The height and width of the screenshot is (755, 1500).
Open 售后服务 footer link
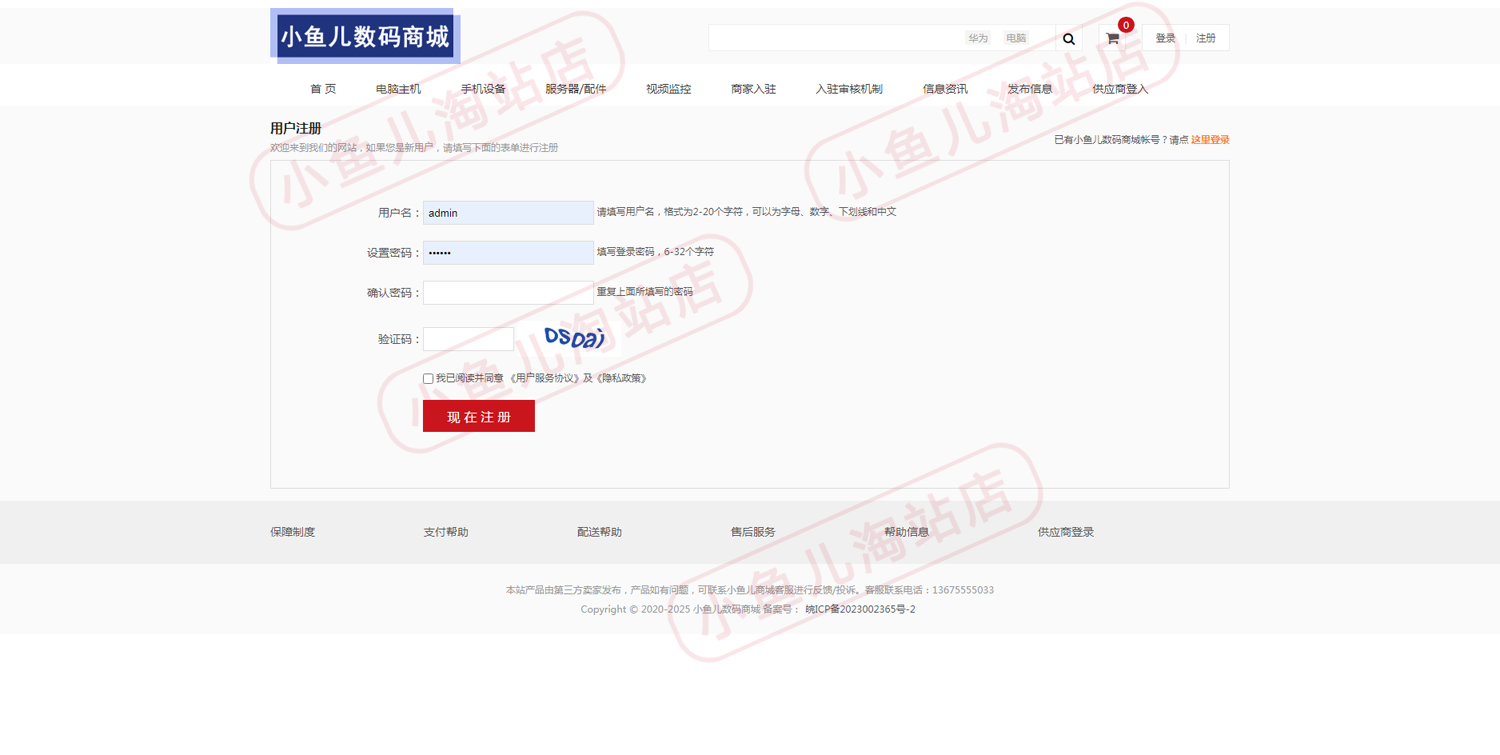(753, 532)
